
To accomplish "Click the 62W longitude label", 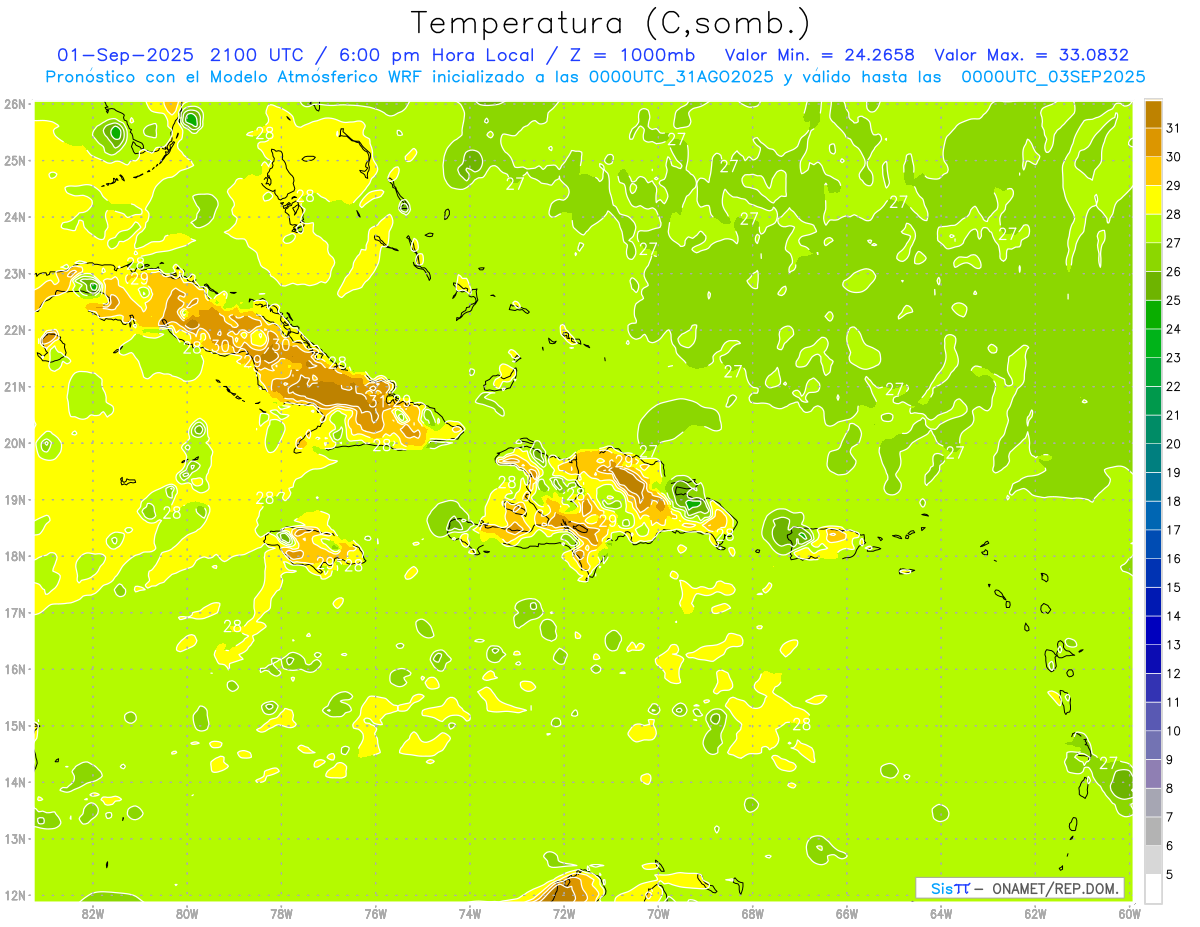I will [x=1035, y=913].
